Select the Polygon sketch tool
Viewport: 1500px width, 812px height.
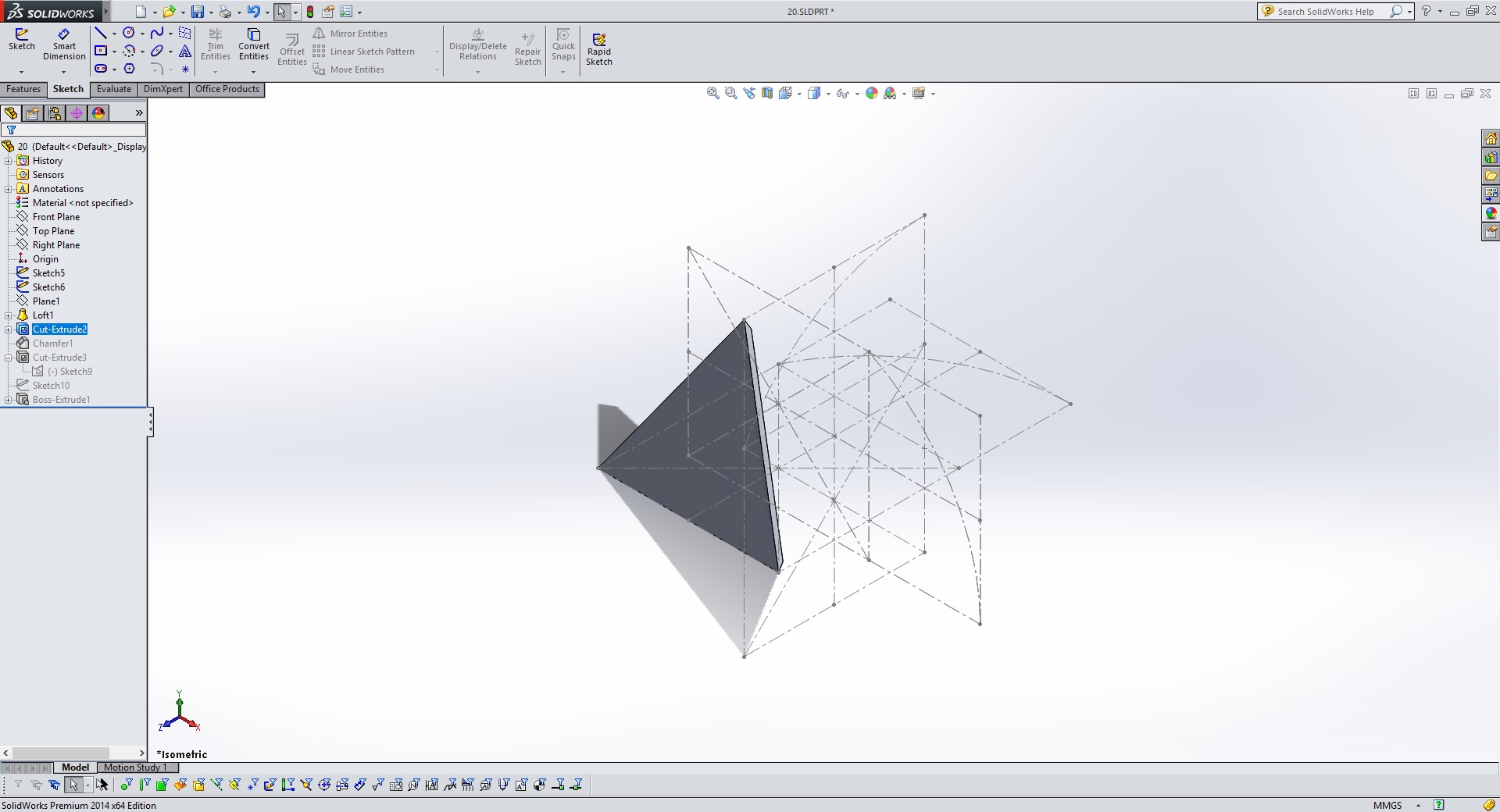(x=129, y=69)
